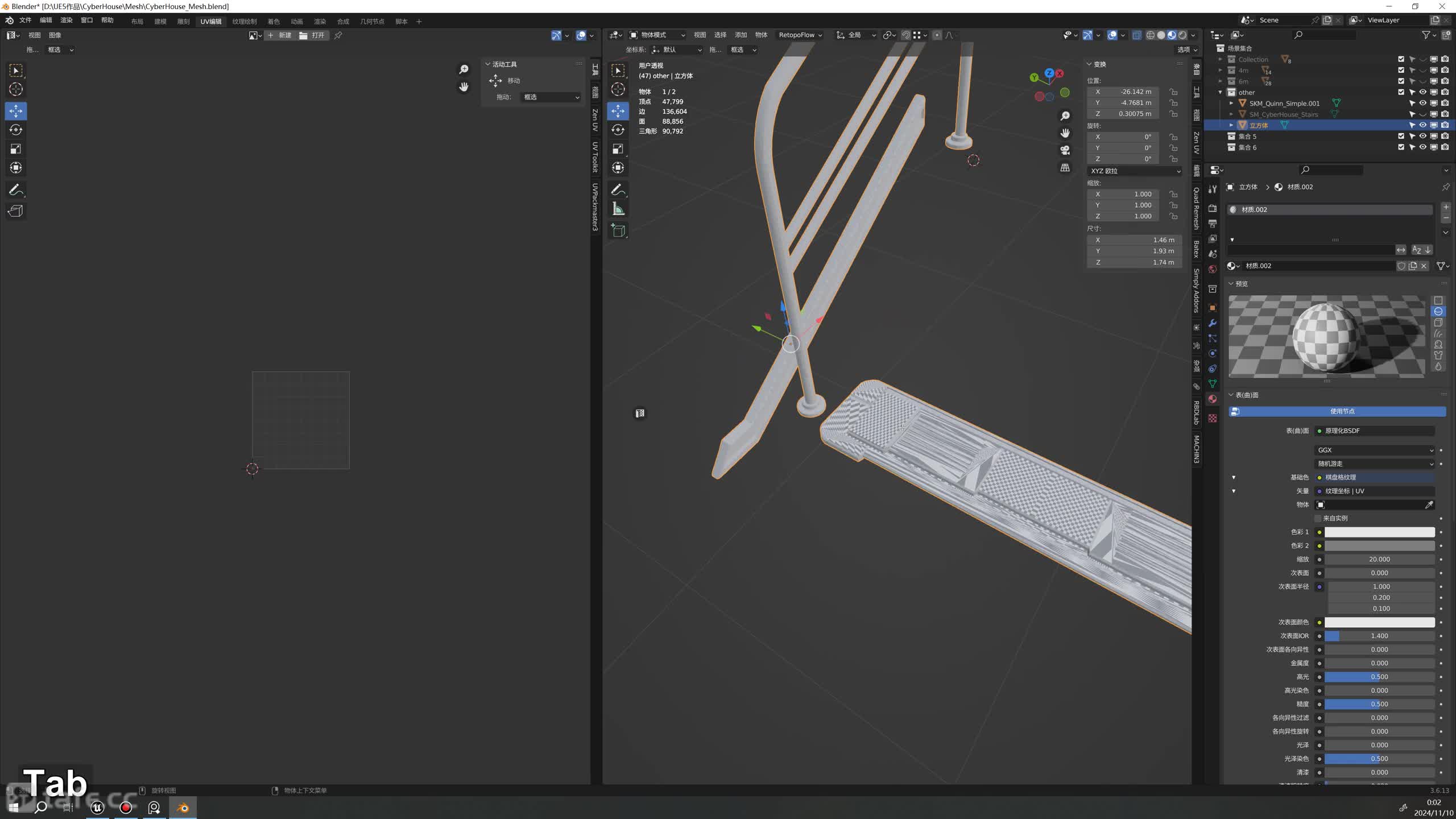1456x819 pixels.
Task: Click the 打开 image button
Action: point(312,35)
